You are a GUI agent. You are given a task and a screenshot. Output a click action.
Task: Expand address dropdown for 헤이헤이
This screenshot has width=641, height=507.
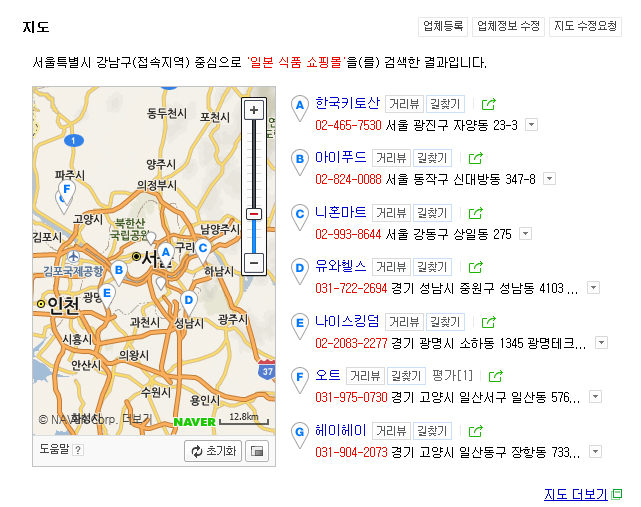(593, 452)
